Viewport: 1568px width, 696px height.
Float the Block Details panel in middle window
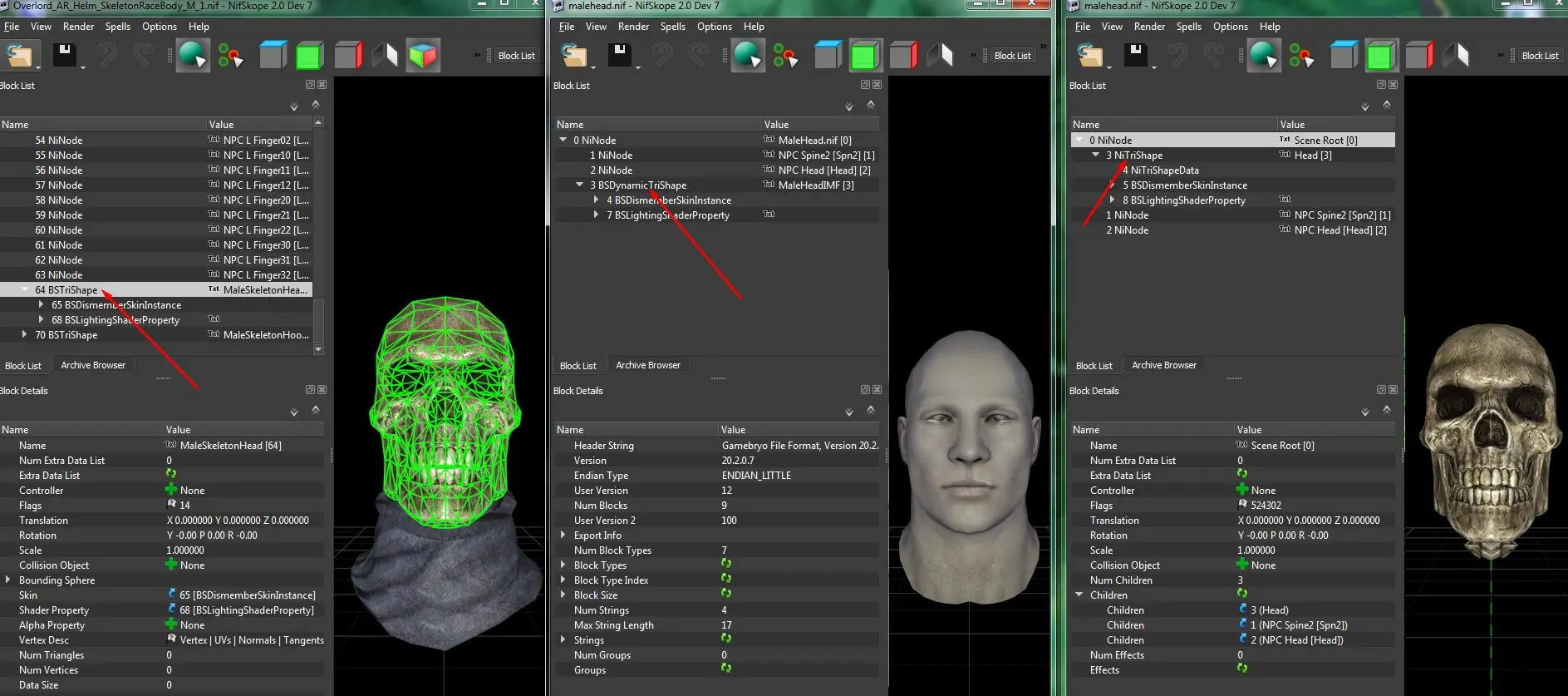[x=865, y=390]
